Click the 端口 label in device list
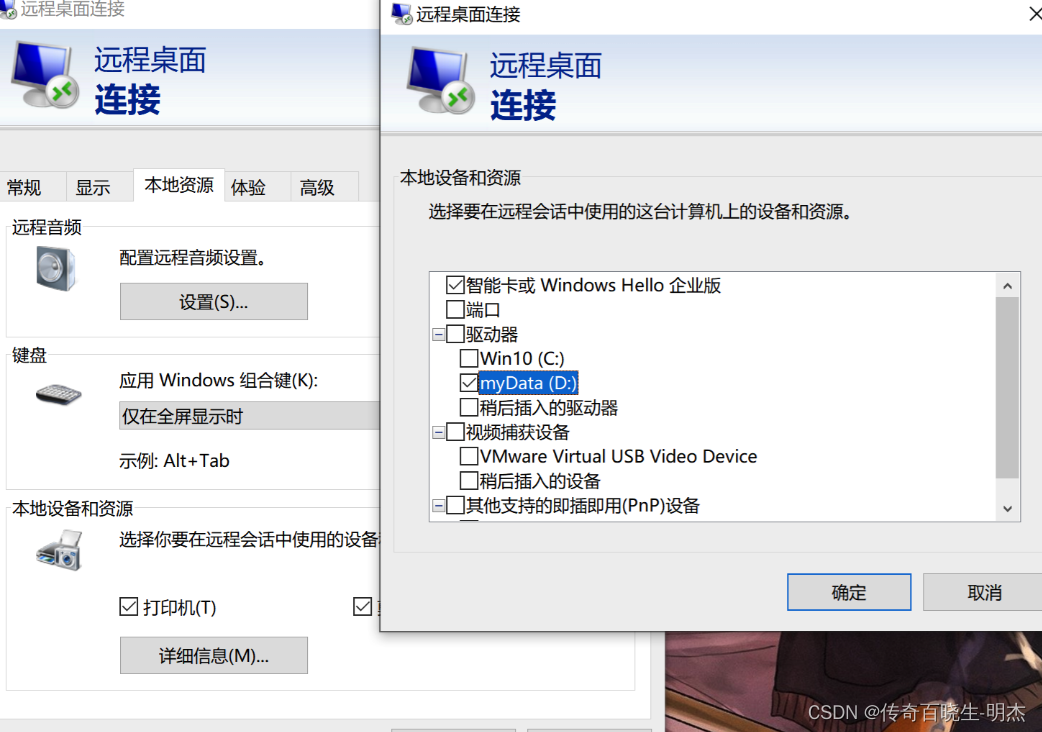1042x732 pixels. pyautogui.click(x=483, y=310)
